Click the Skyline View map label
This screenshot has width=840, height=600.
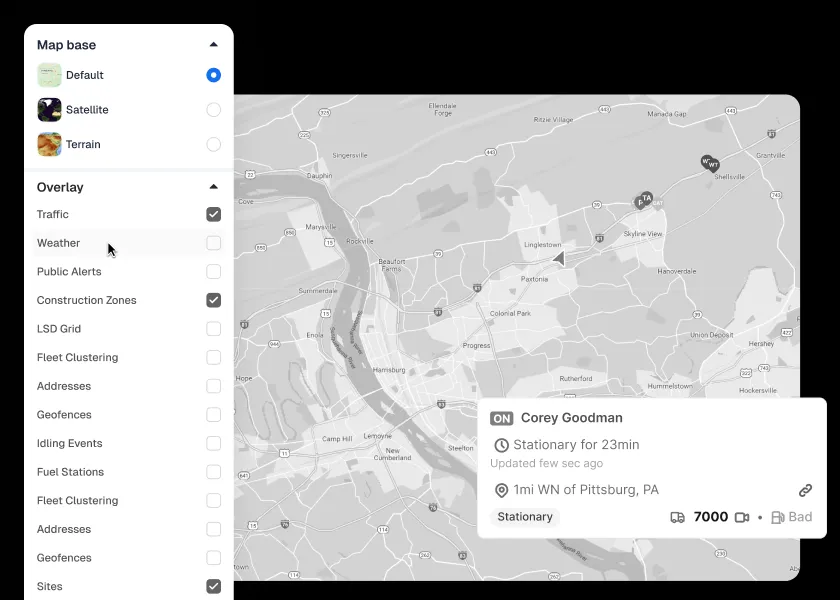pyautogui.click(x=643, y=234)
